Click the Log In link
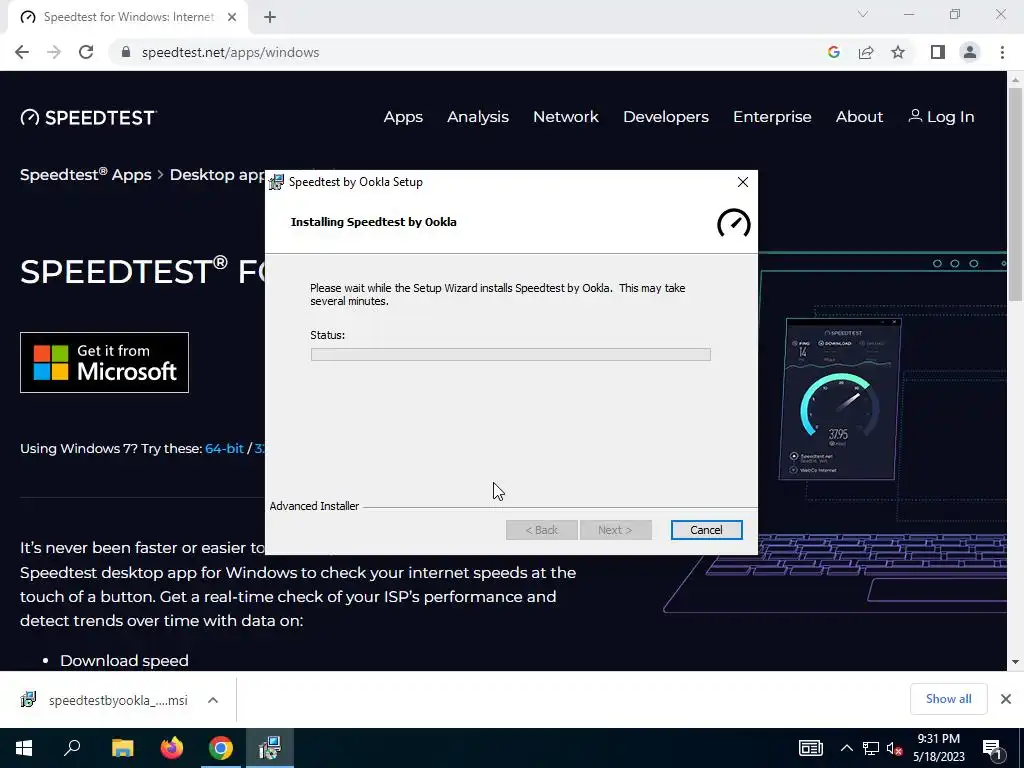 [941, 117]
